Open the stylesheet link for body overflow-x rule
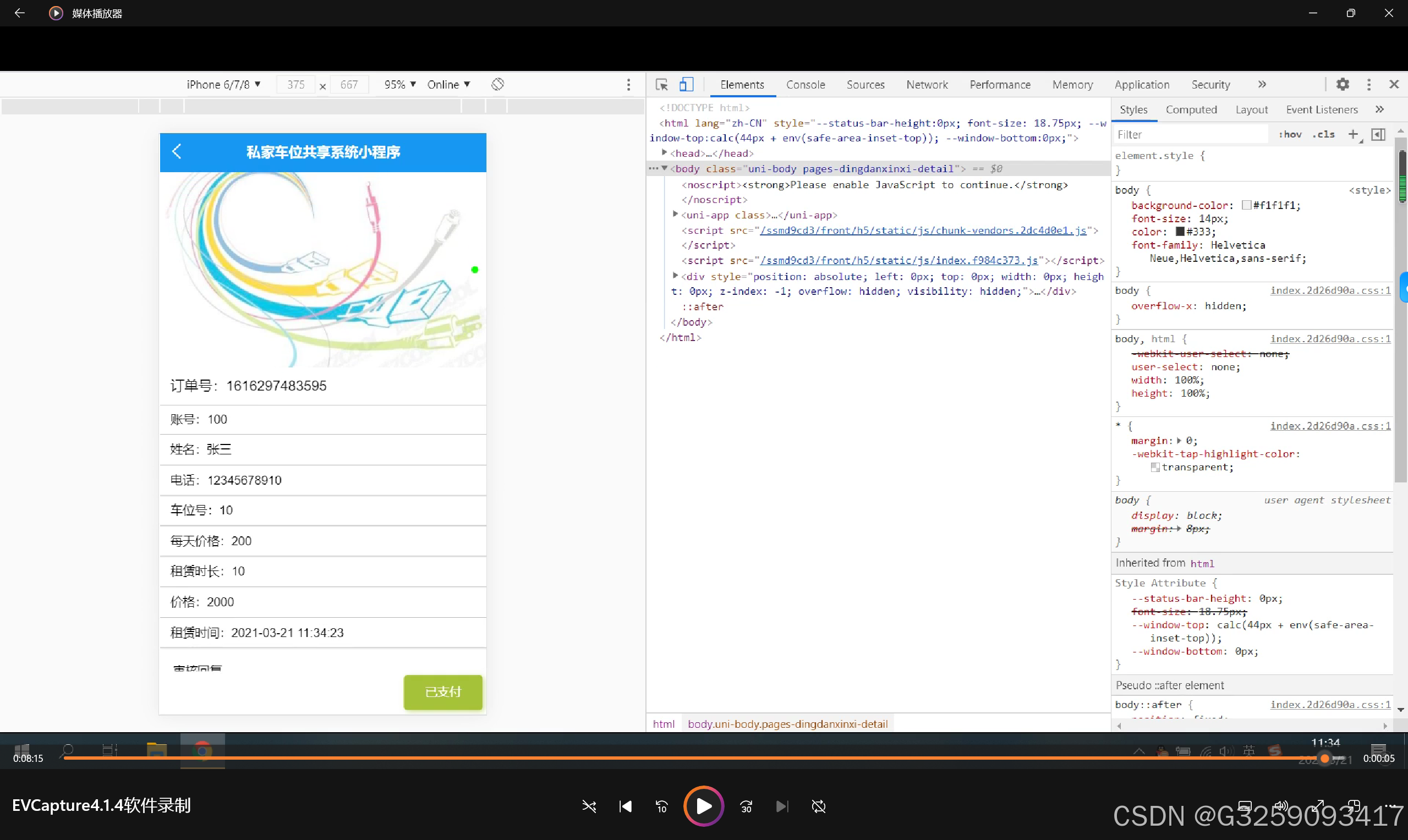The width and height of the screenshot is (1408, 840). [x=1330, y=290]
